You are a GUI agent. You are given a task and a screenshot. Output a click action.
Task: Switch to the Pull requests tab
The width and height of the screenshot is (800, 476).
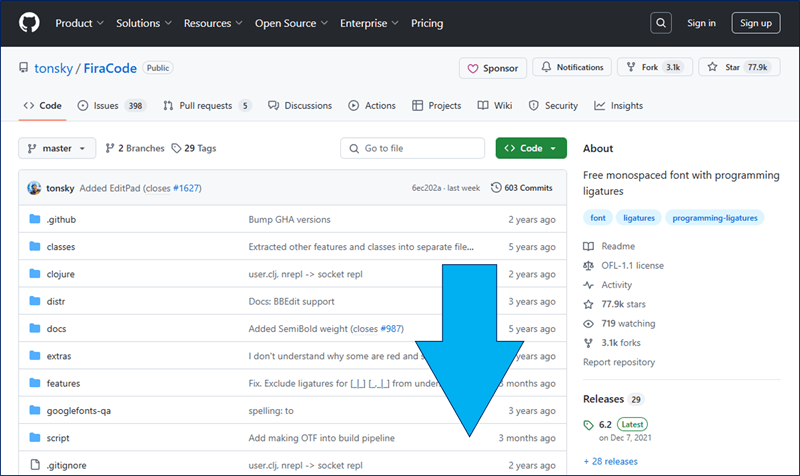[x=207, y=106]
